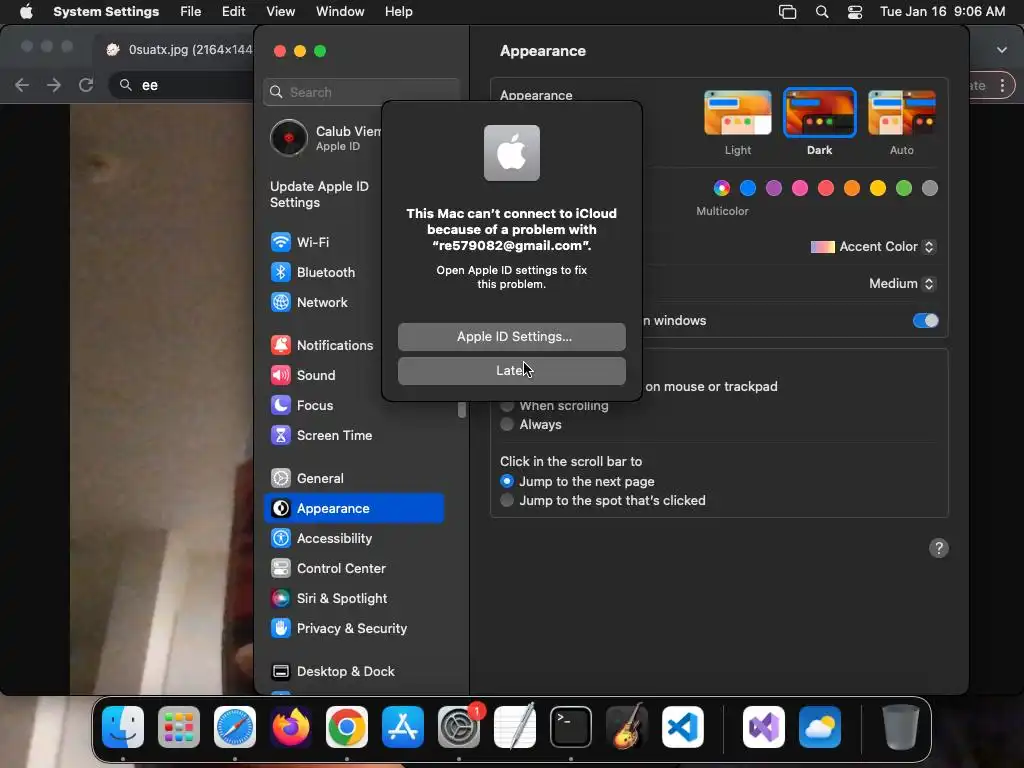Open the Medium sidebar icon size dropdown
This screenshot has height=768, width=1024.
coord(902,283)
